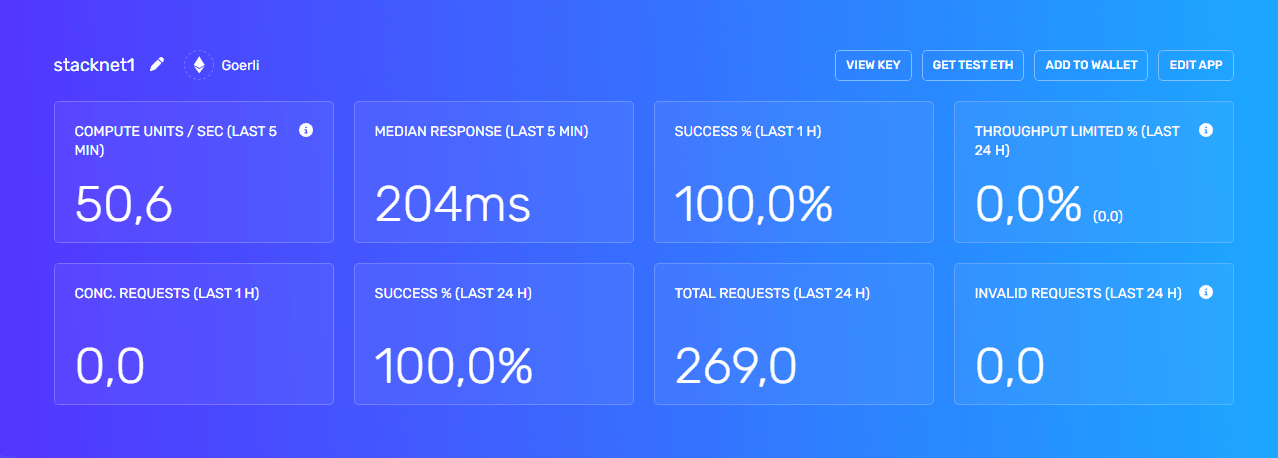Choose Add to Wallet
The height and width of the screenshot is (458, 1278).
tap(1091, 65)
